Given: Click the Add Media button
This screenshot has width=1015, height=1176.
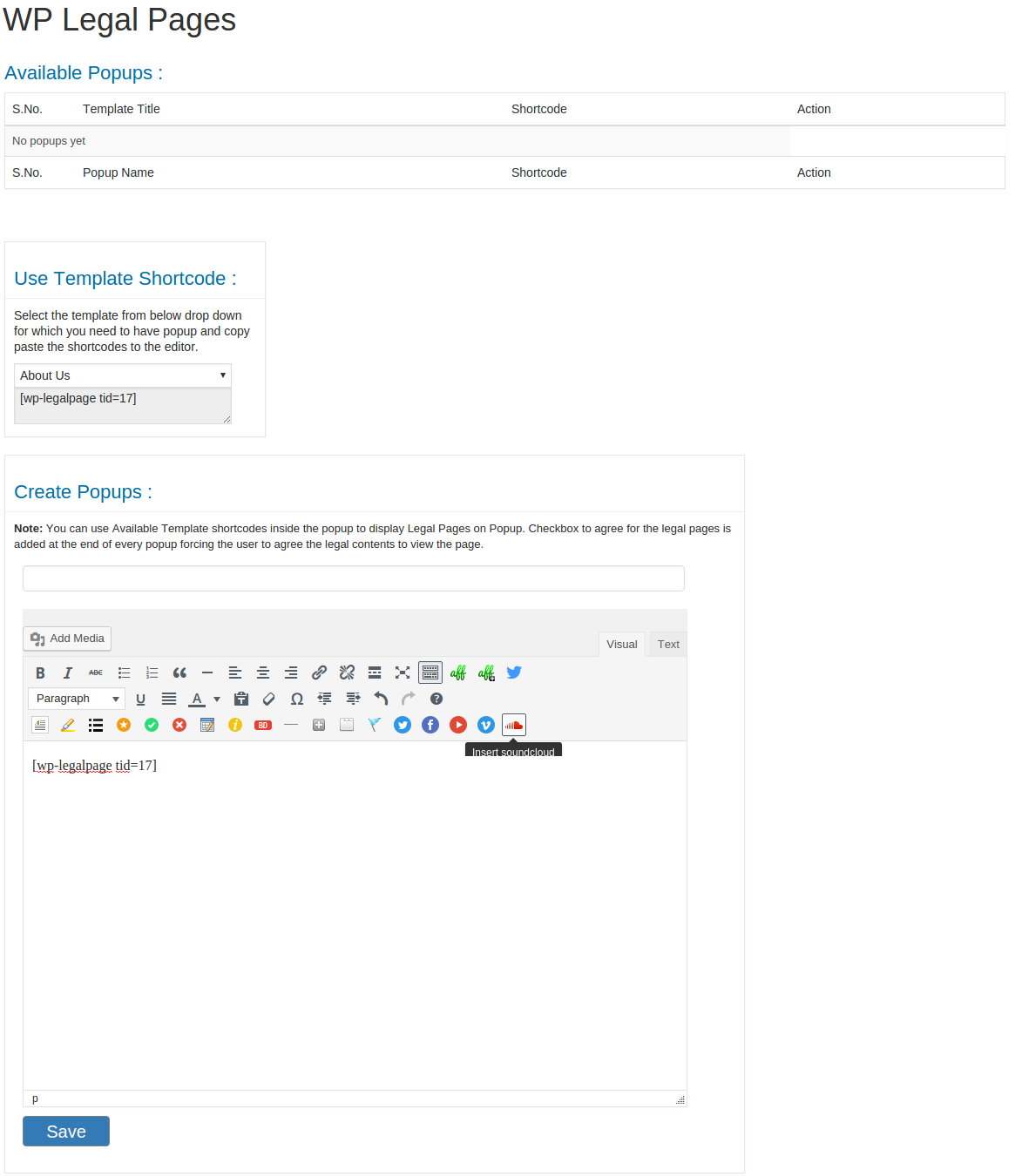Looking at the screenshot, I should [x=67, y=639].
